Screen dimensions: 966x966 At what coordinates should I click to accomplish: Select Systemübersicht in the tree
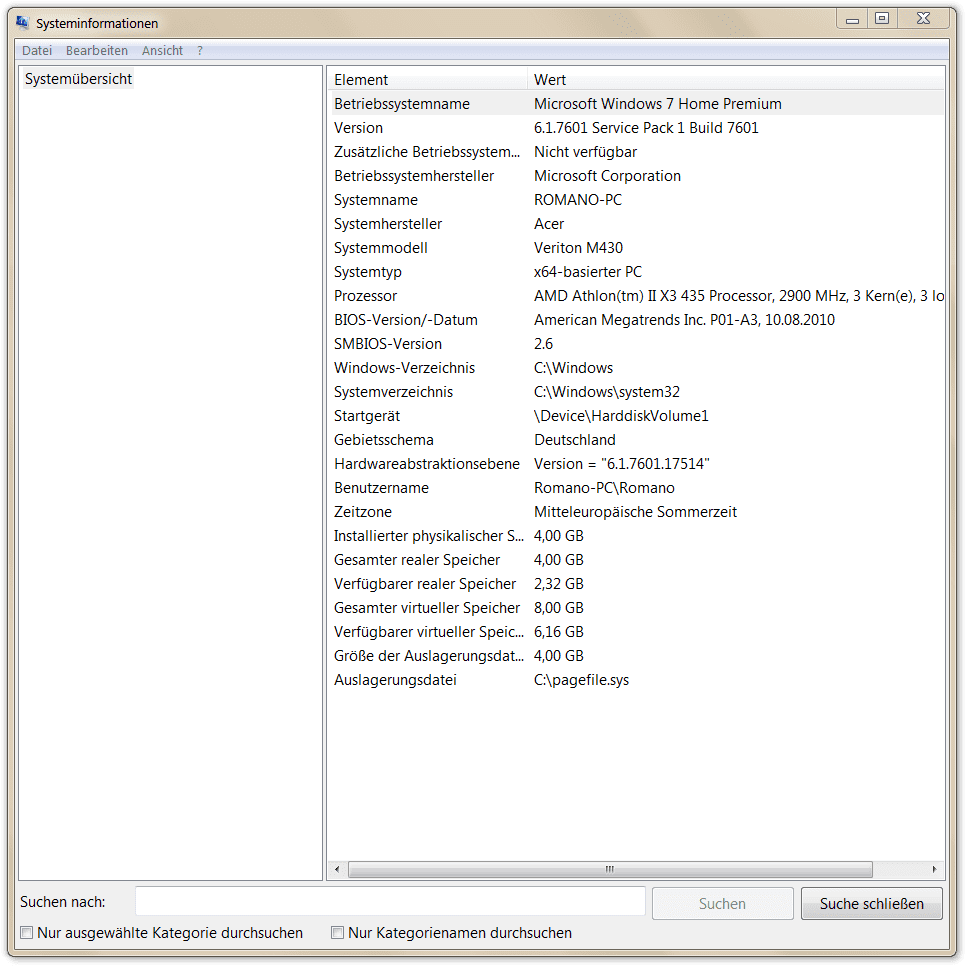pyautogui.click(x=78, y=79)
